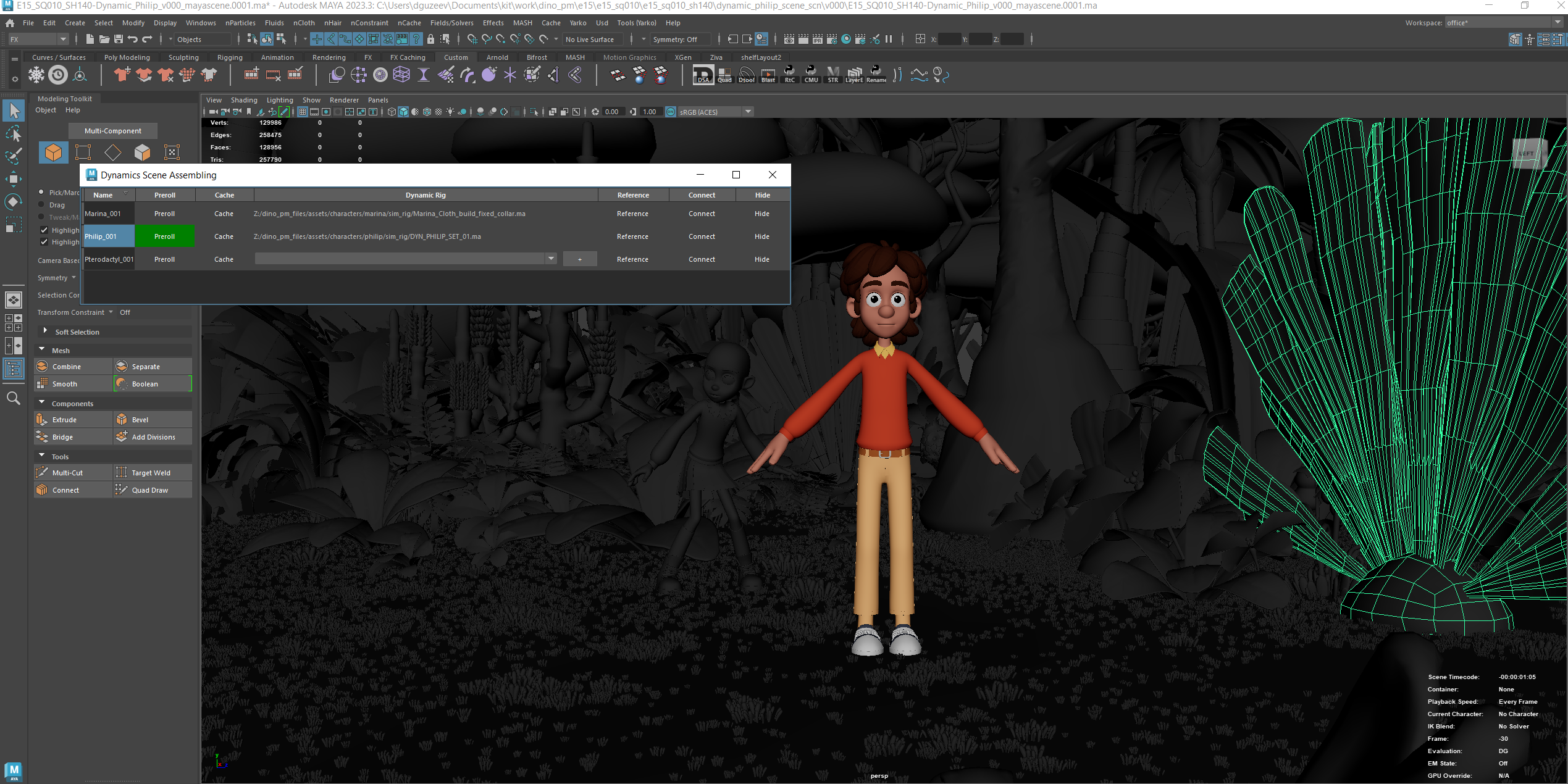Pick the Bevel component tool

(153, 419)
